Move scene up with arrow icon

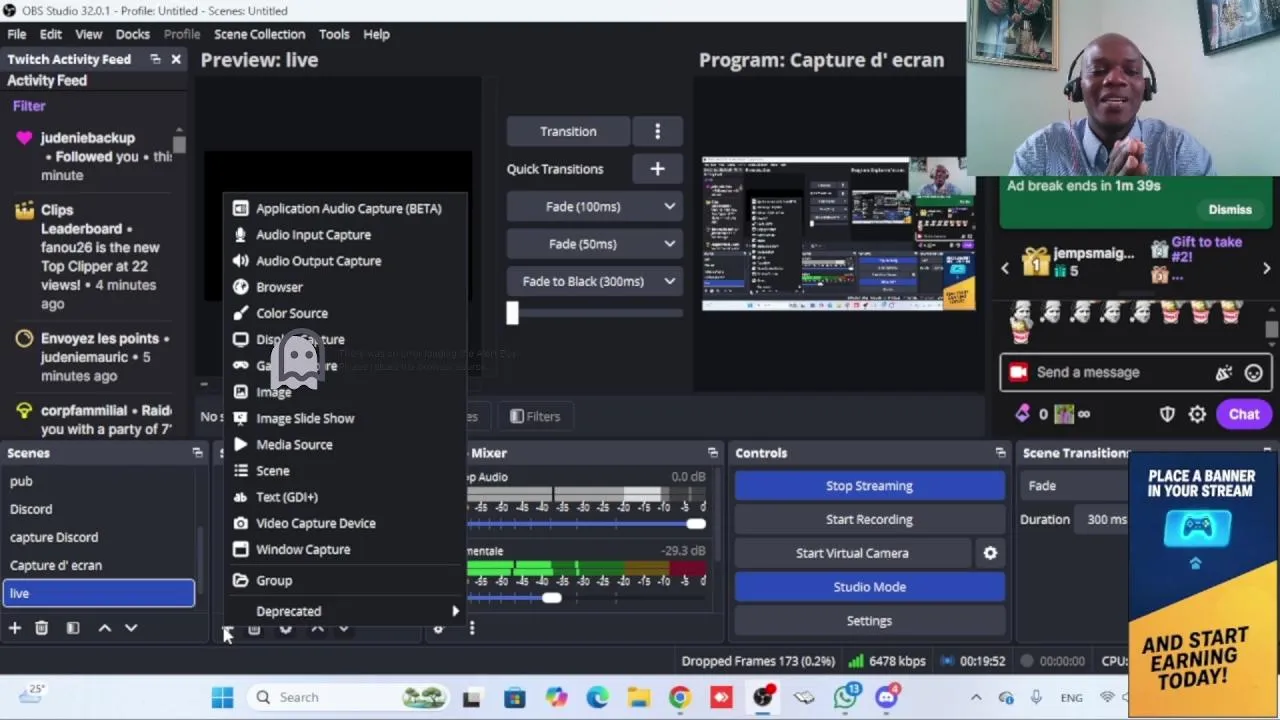[x=104, y=628]
